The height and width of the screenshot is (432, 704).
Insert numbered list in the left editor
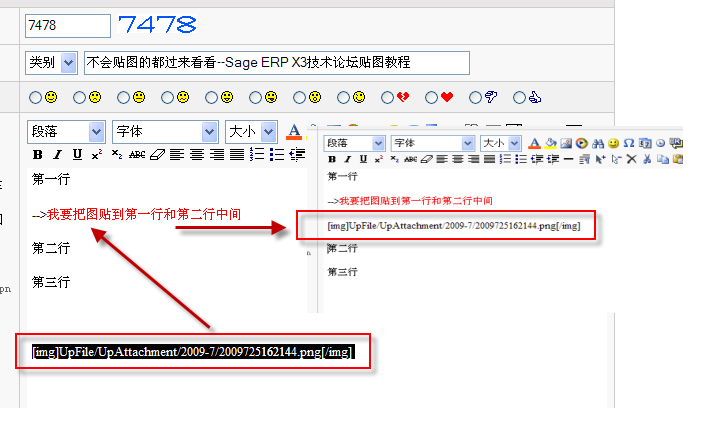[x=257, y=155]
